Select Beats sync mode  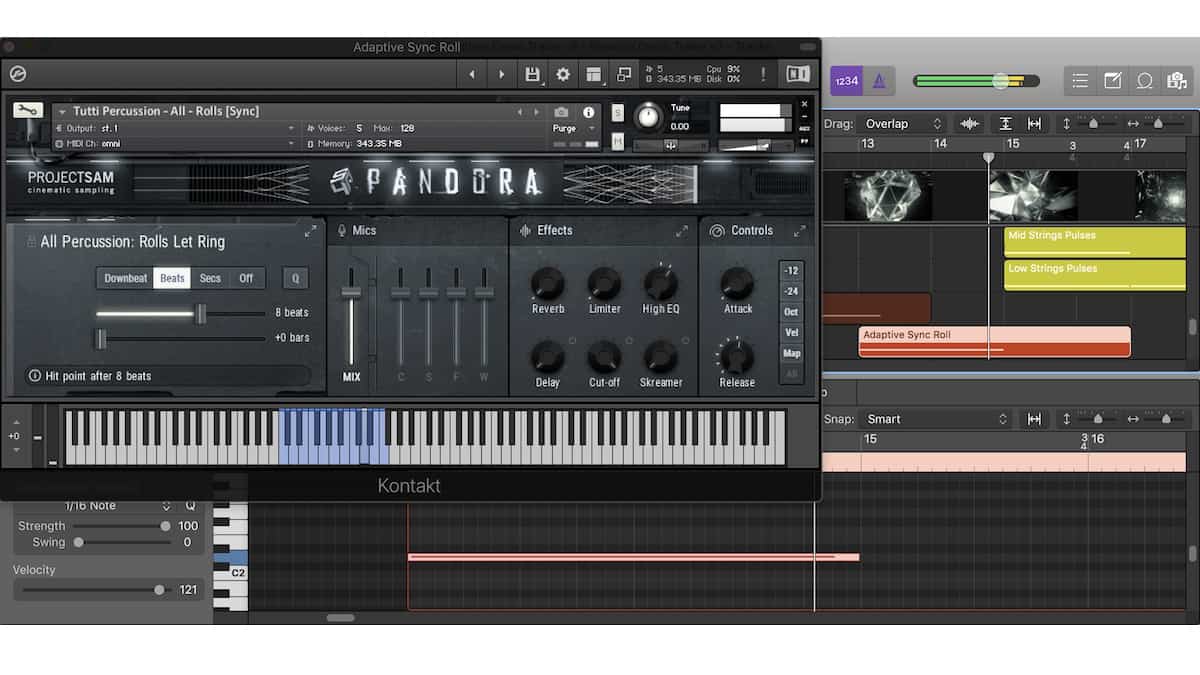tap(173, 278)
